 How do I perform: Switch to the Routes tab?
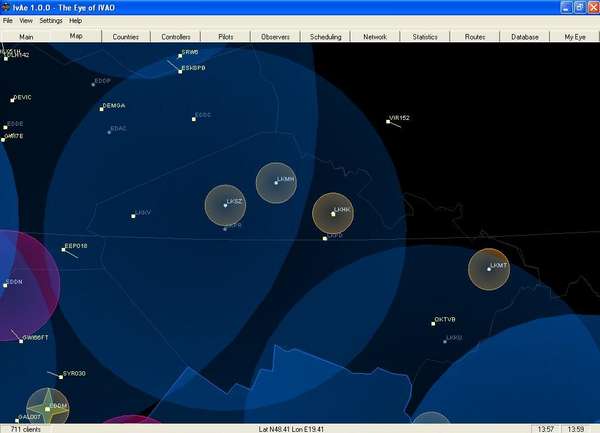[x=475, y=37]
